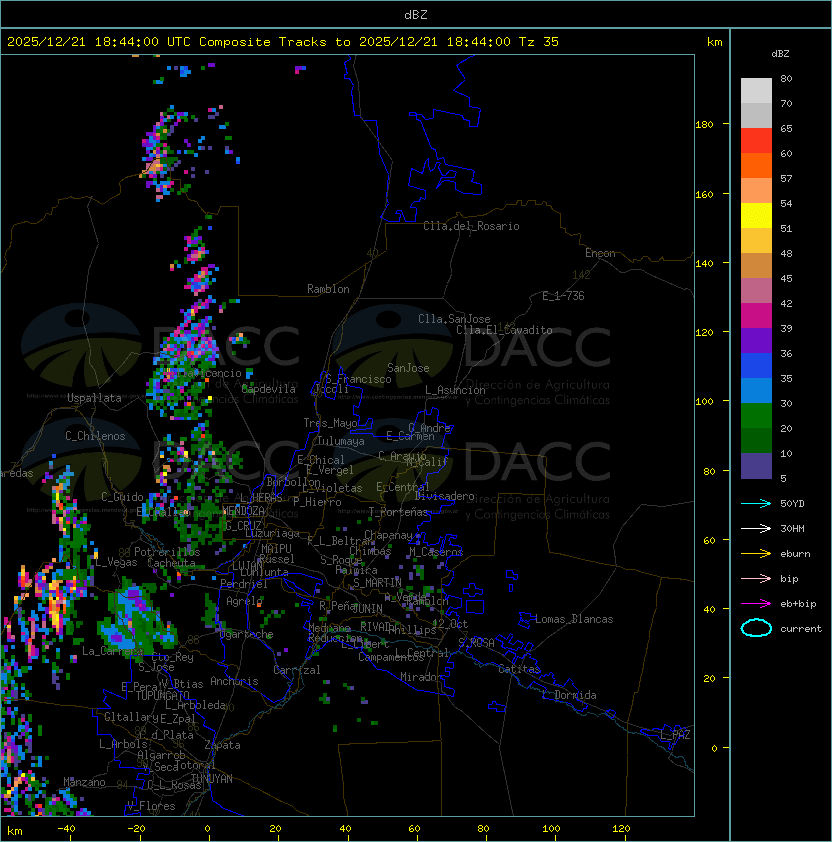The image size is (832, 842).
Task: Select the royal blue swatch on dBZ scale
Action: [x=756, y=366]
